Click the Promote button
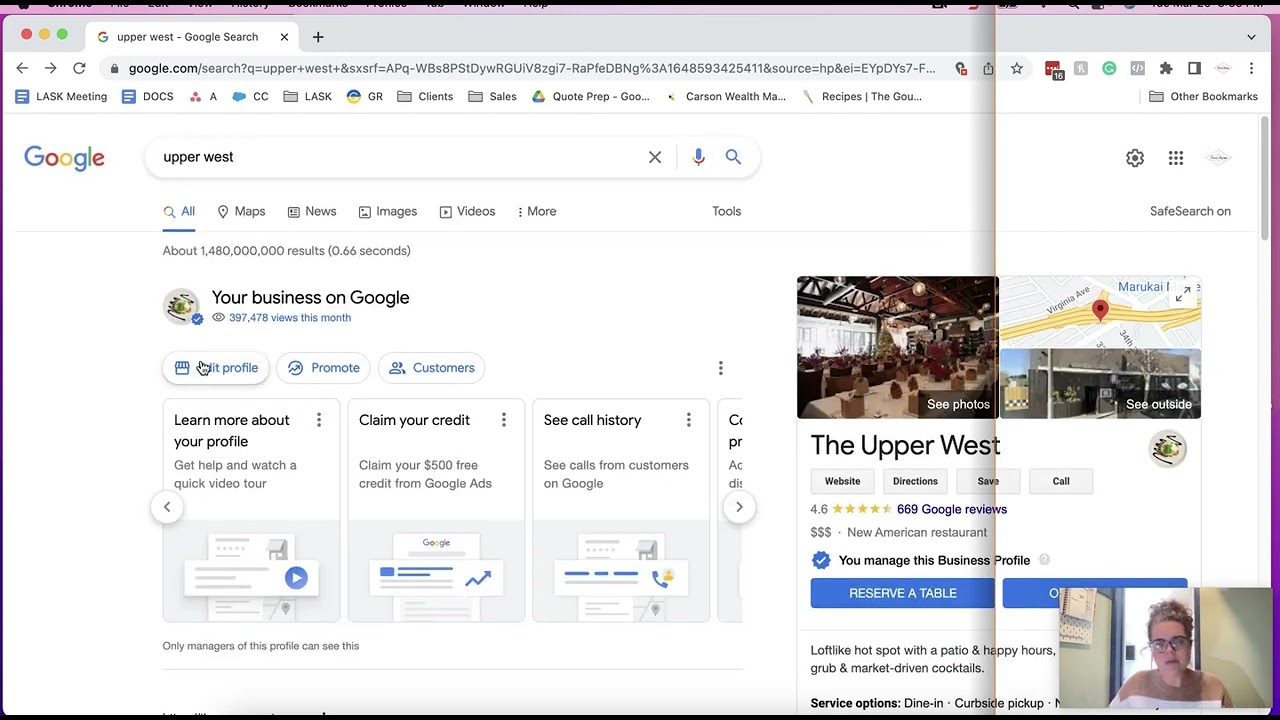Viewport: 1280px width, 720px height. coord(324,368)
